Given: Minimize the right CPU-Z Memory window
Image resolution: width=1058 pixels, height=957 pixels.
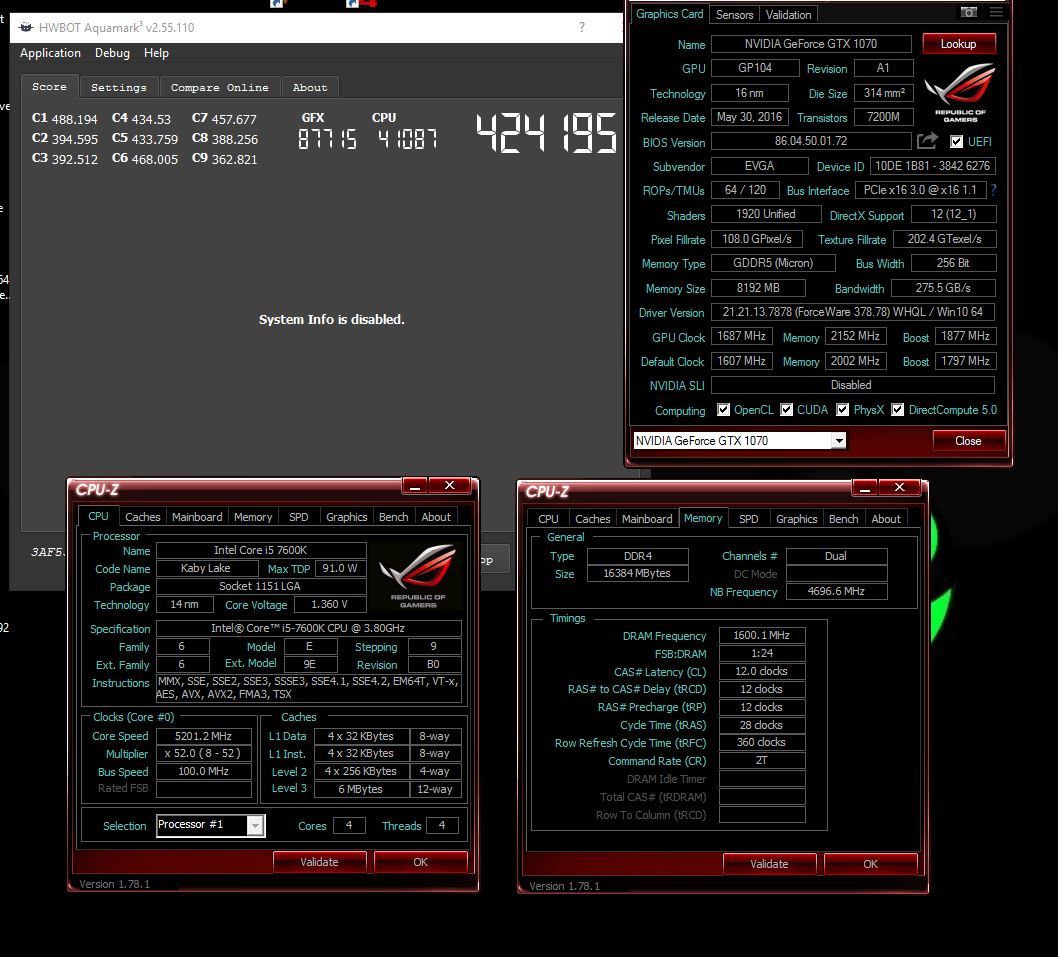Looking at the screenshot, I should 865,488.
